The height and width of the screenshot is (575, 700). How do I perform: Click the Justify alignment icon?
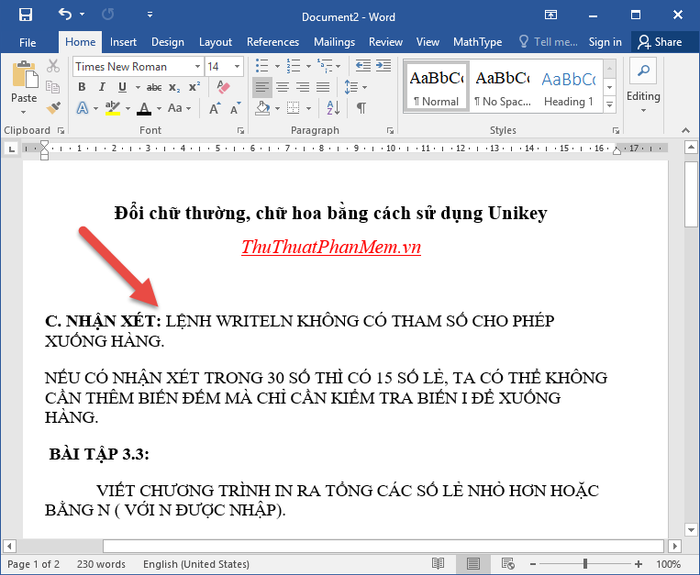point(322,87)
